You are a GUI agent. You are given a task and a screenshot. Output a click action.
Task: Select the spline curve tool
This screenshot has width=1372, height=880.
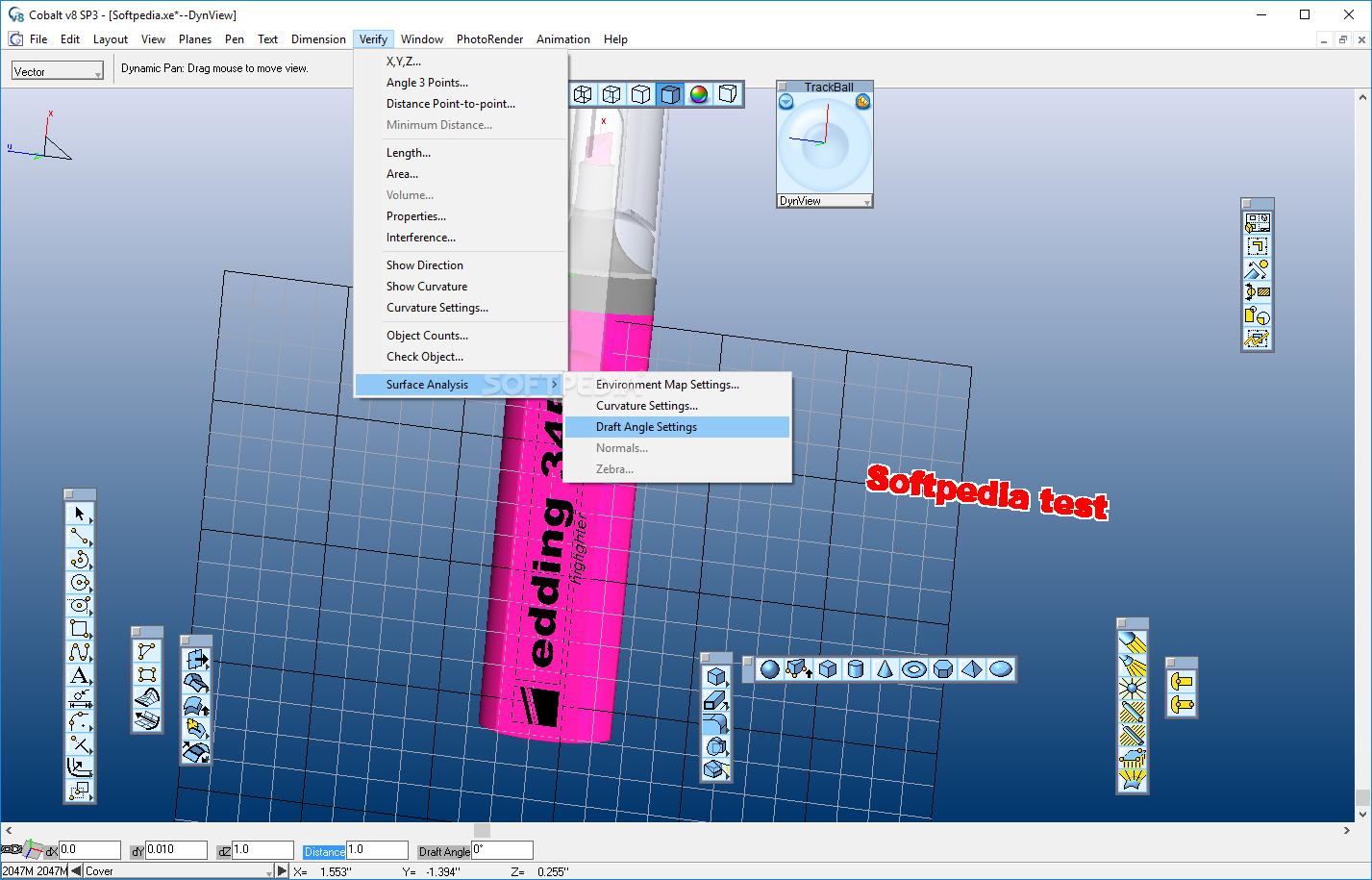(80, 652)
